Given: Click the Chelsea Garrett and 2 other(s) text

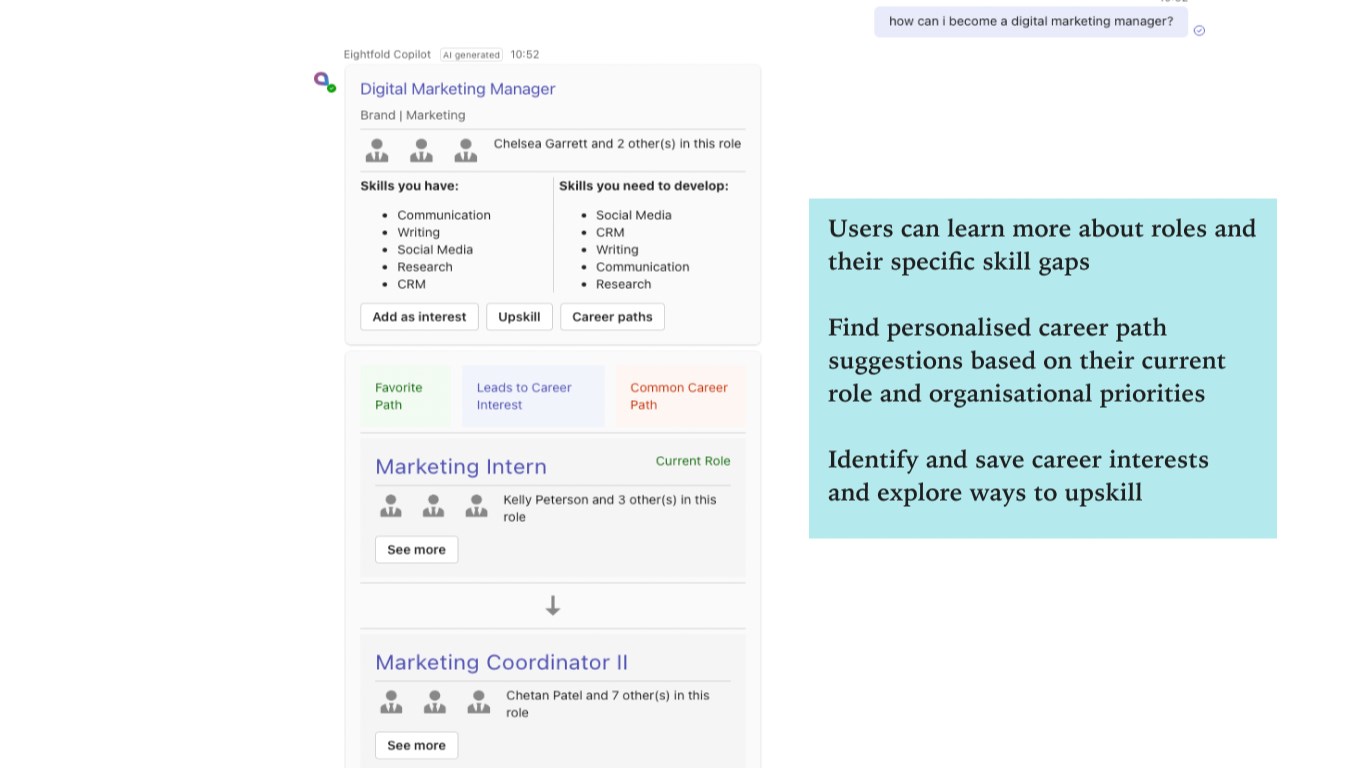Looking at the screenshot, I should (x=617, y=144).
